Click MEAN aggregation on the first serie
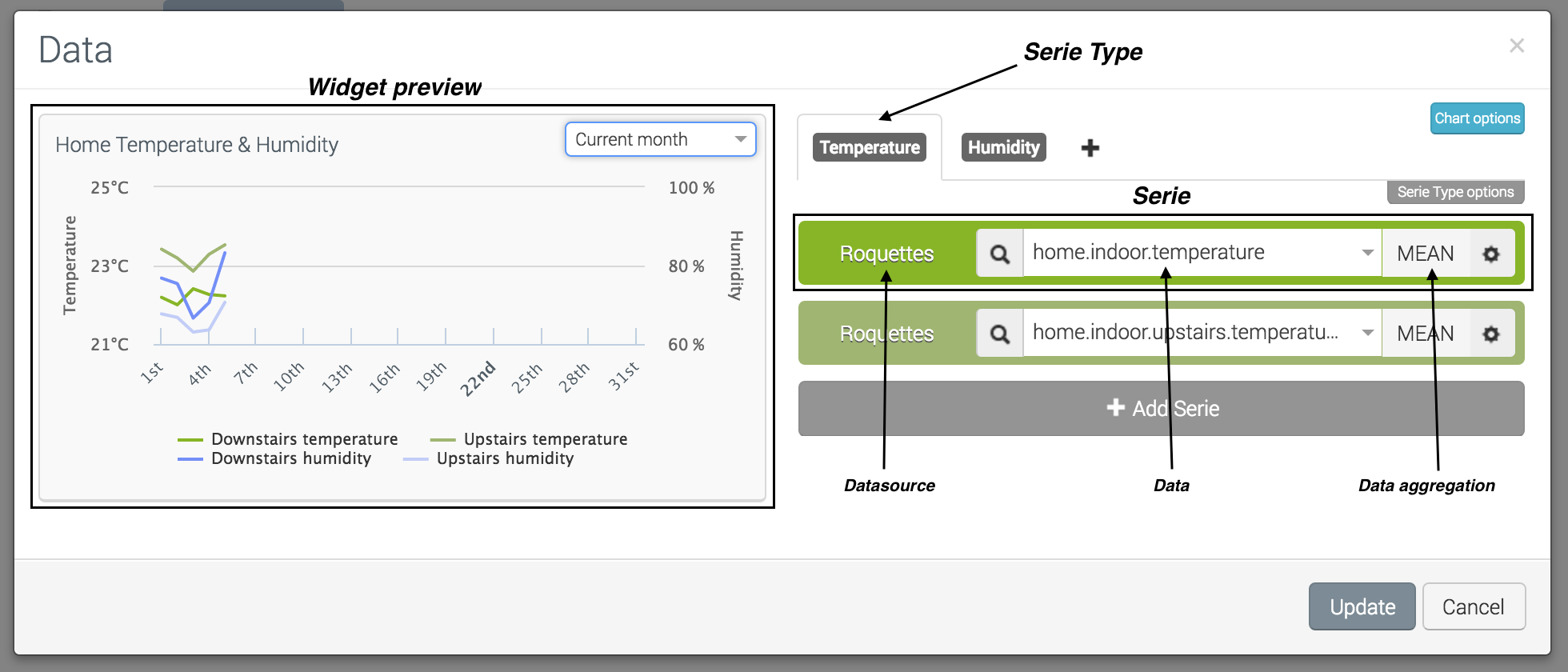This screenshot has width=1568, height=672. pyautogui.click(x=1425, y=254)
